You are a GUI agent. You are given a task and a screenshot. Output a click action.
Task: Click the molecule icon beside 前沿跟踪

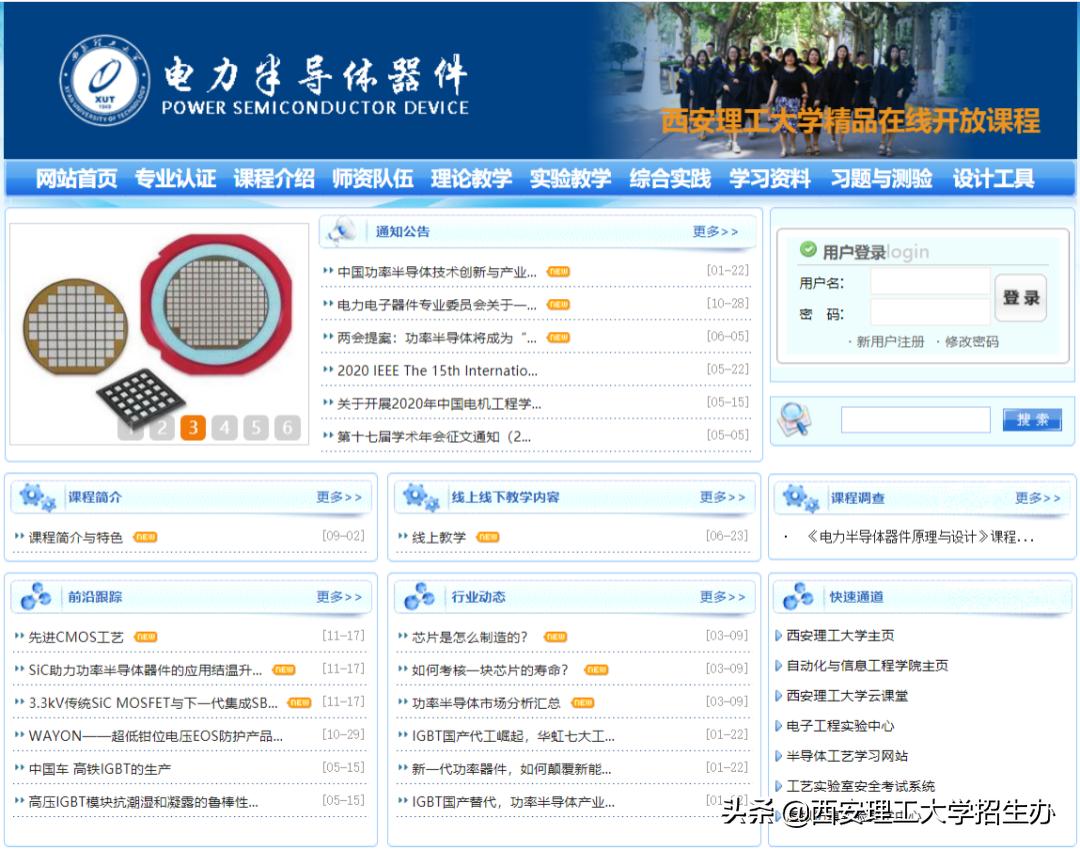pos(33,596)
